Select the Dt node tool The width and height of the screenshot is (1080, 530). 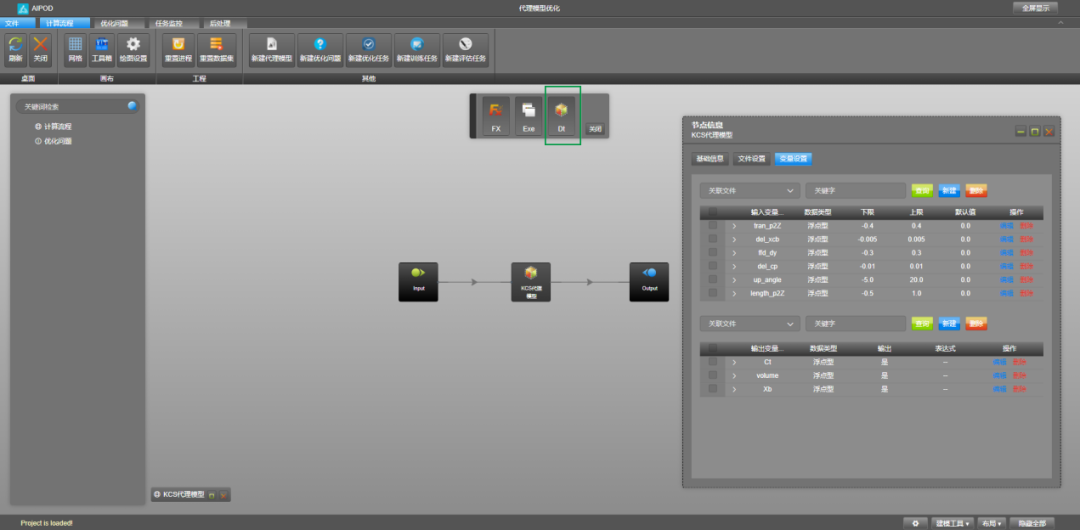(561, 115)
